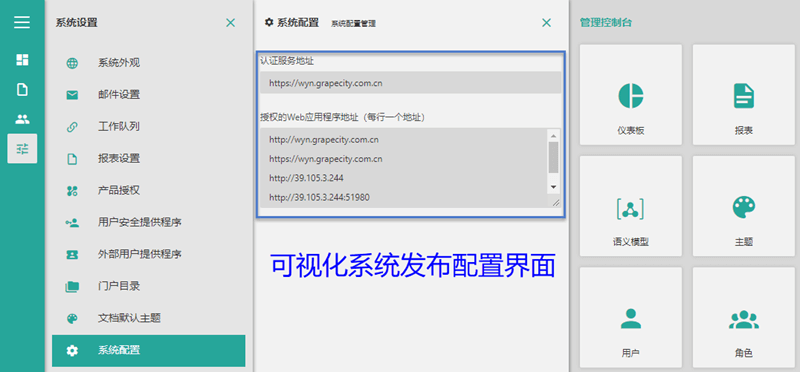Click the globe icon for 系统外观
The image size is (800, 372).
click(72, 63)
